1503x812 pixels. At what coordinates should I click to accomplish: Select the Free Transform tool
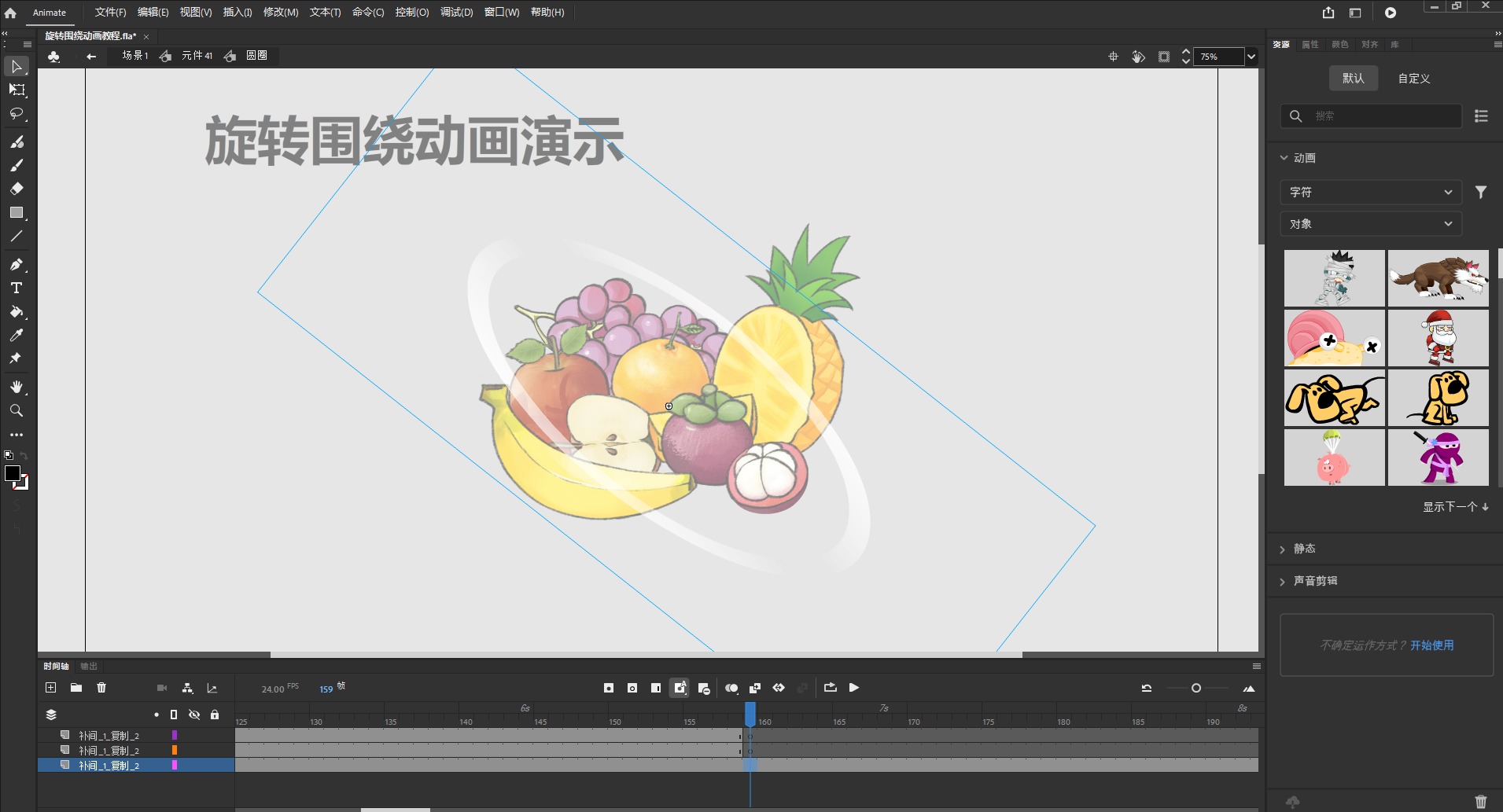point(17,90)
